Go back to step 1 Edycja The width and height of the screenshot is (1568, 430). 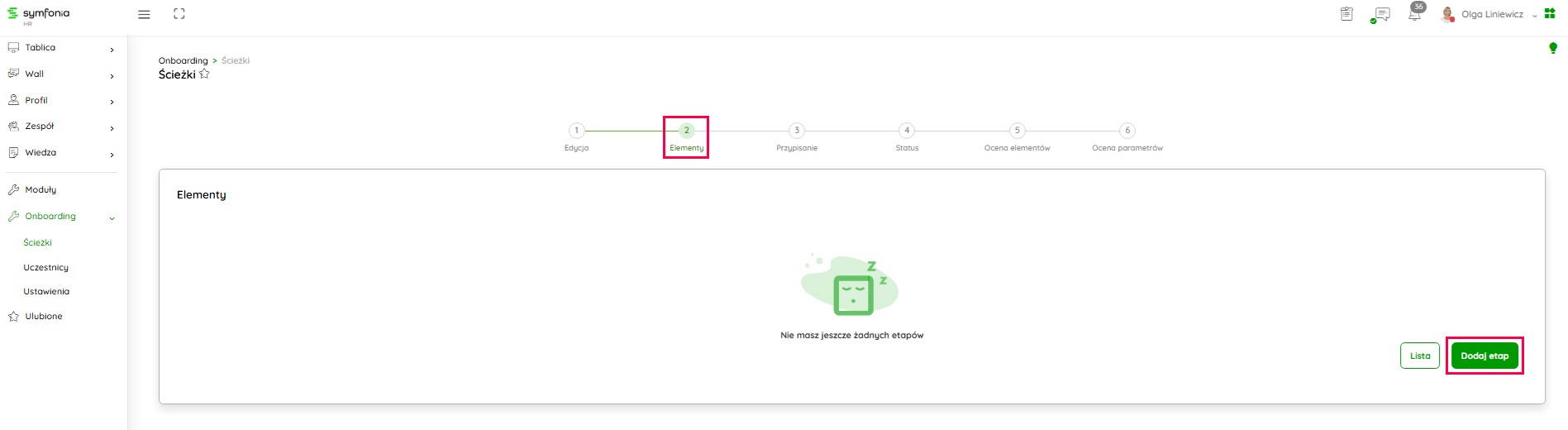tap(576, 131)
